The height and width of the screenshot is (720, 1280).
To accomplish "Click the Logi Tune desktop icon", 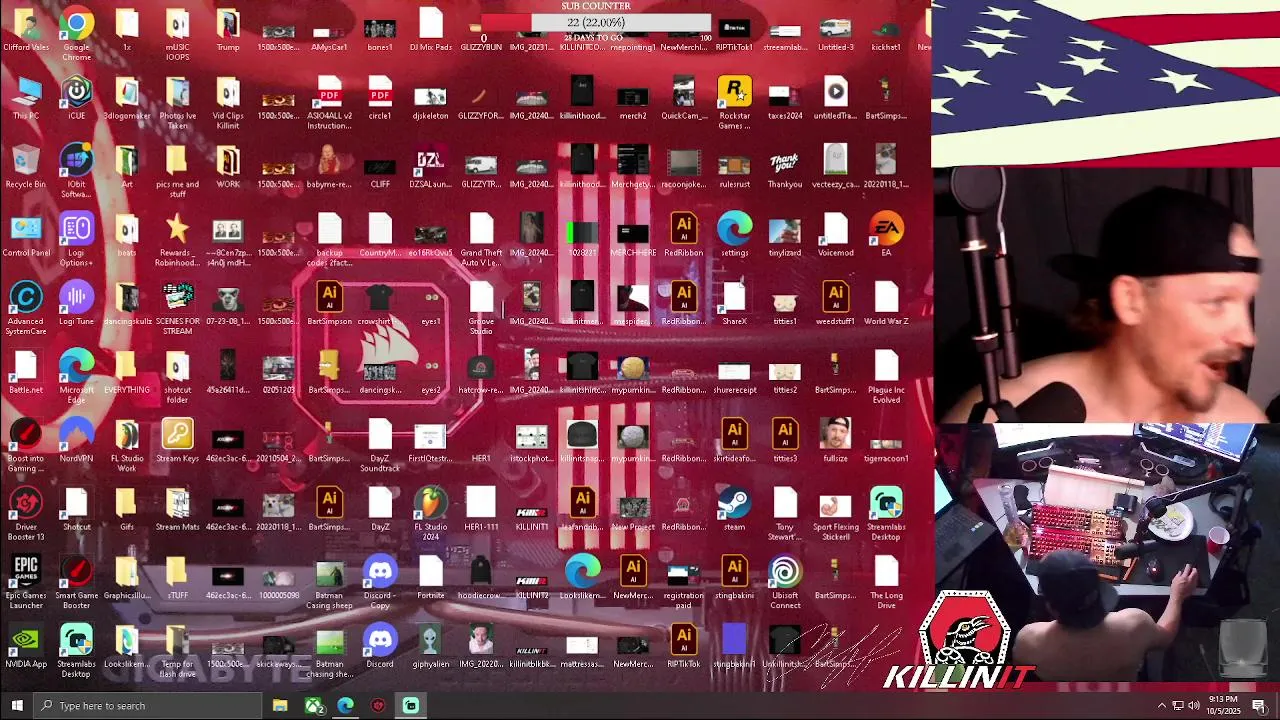I will [x=76, y=305].
